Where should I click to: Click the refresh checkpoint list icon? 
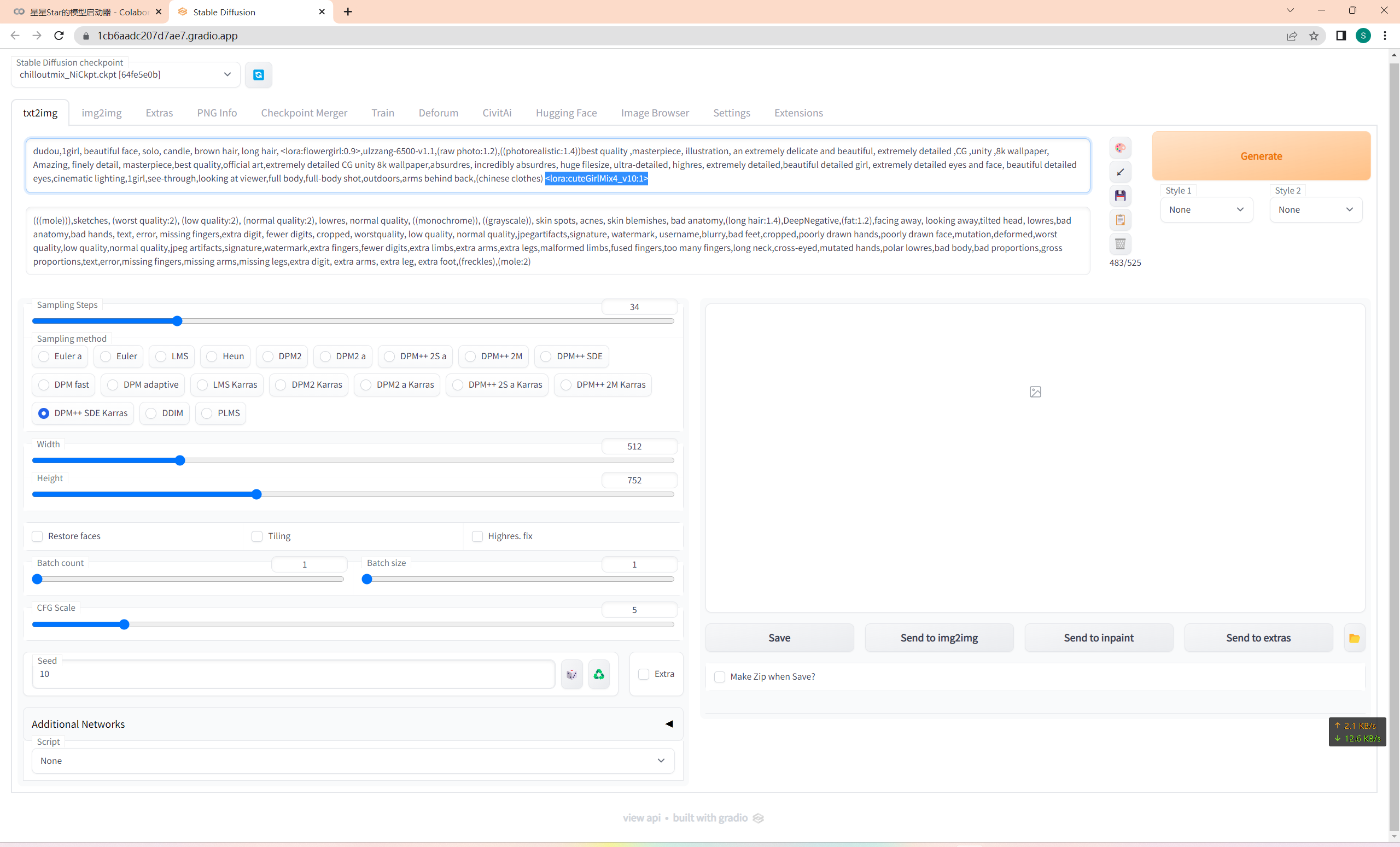pos(259,75)
